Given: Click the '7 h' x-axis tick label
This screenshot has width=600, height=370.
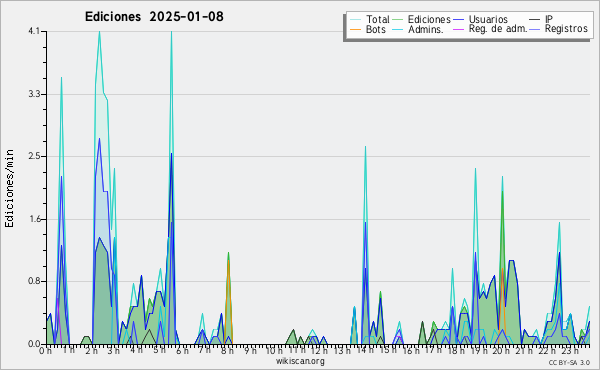Looking at the screenshot, I should click(x=204, y=350).
